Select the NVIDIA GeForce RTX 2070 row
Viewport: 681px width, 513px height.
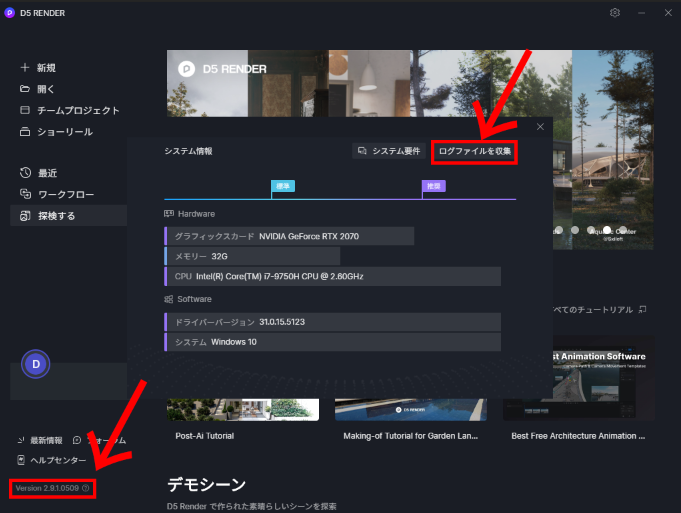click(289, 236)
